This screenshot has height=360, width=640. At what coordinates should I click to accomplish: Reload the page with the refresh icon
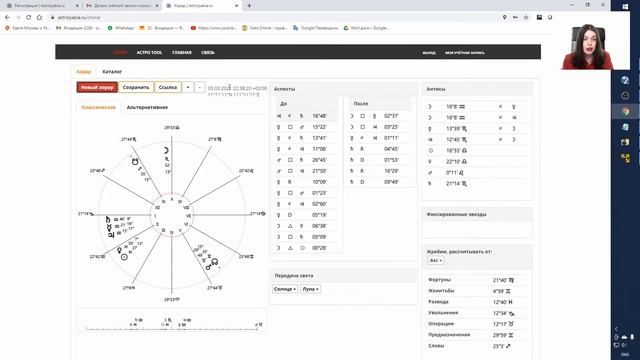pos(29,18)
